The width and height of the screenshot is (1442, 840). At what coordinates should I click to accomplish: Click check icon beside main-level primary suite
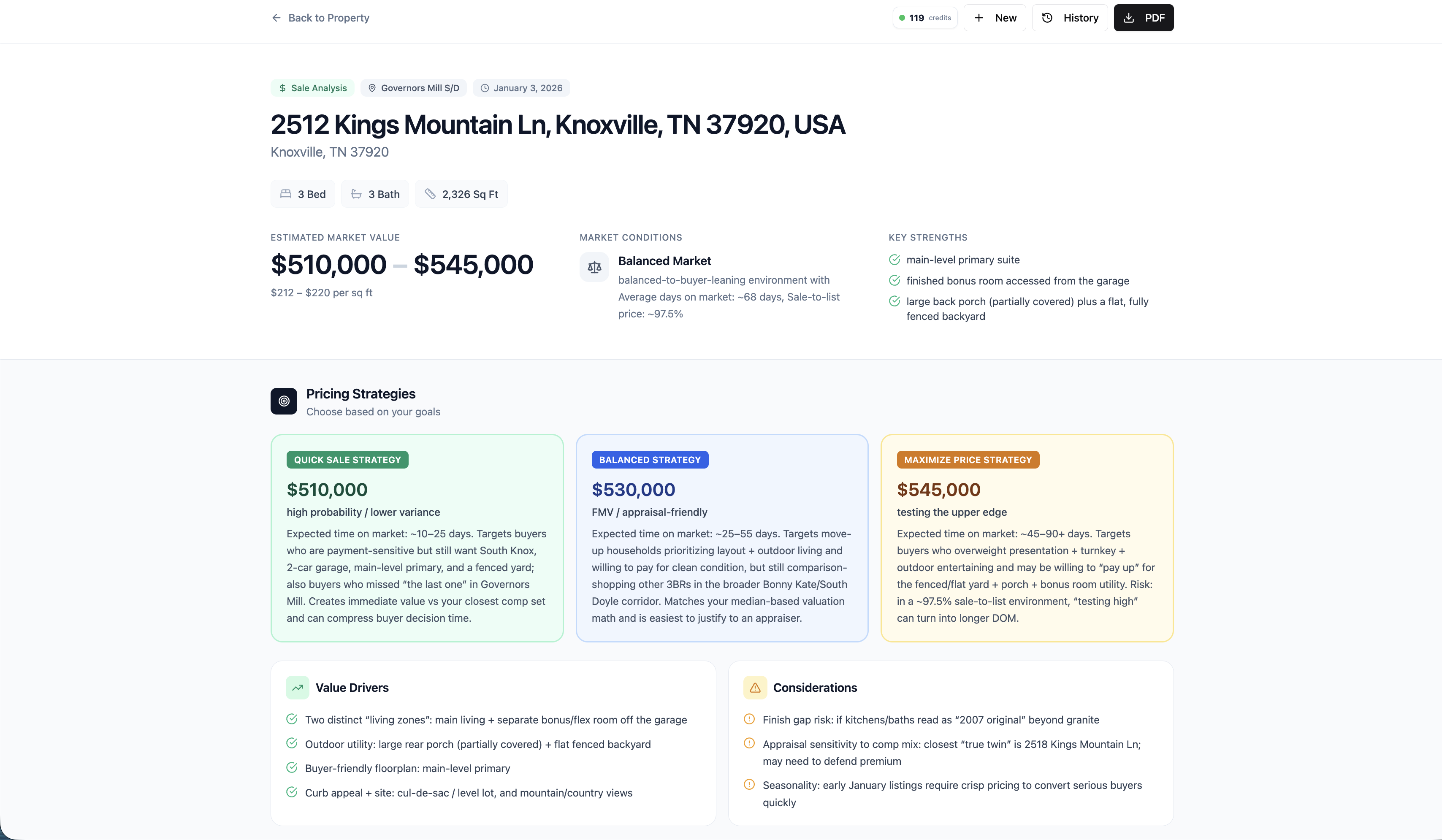(894, 260)
